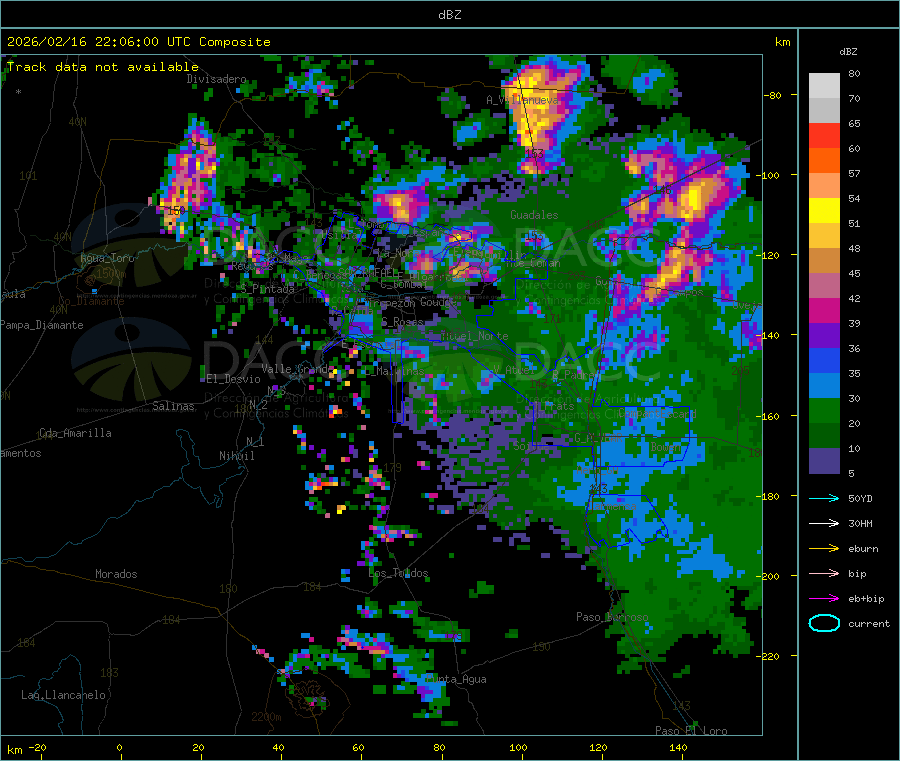Select the tan 45-48 dBZ band
The width and height of the screenshot is (900, 761).
pyautogui.click(x=824, y=261)
